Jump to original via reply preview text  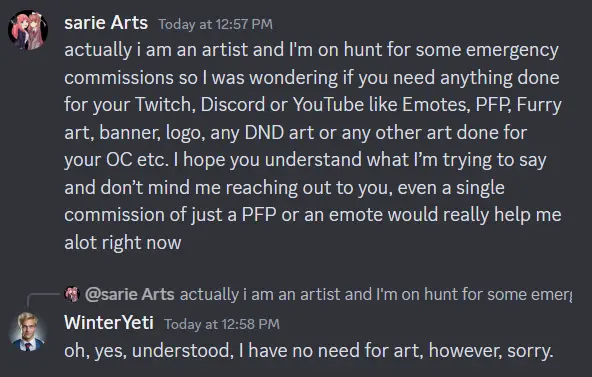(376, 294)
